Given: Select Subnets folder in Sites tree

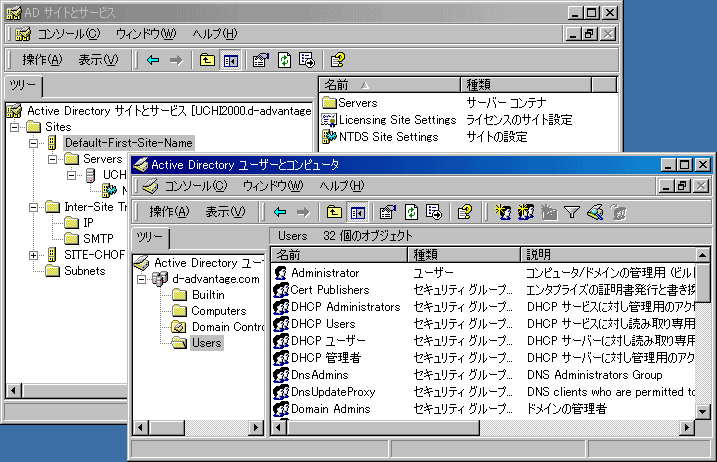Looking at the screenshot, I should pos(75,271).
